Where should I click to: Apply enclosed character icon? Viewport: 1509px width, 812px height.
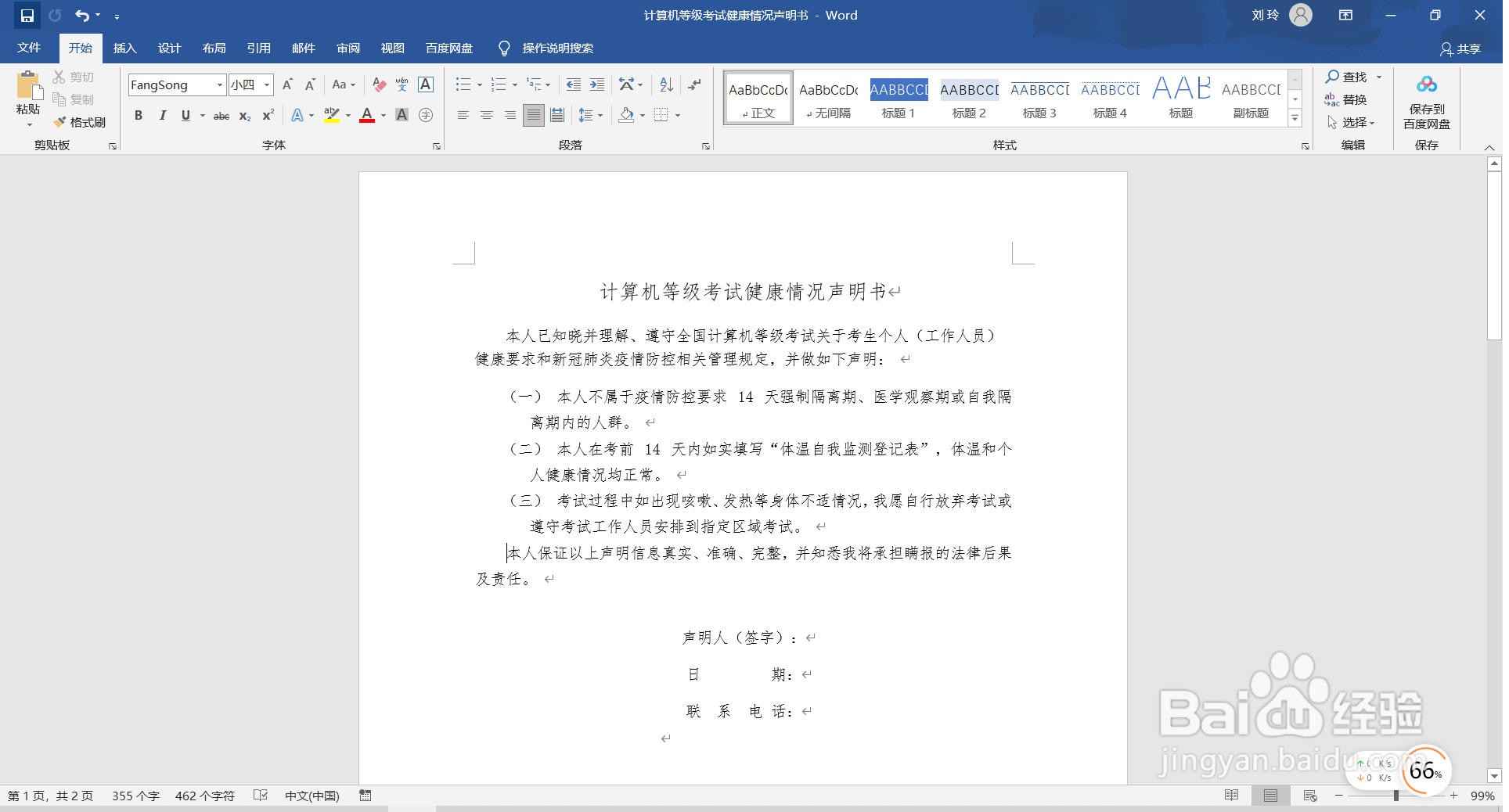(x=426, y=115)
